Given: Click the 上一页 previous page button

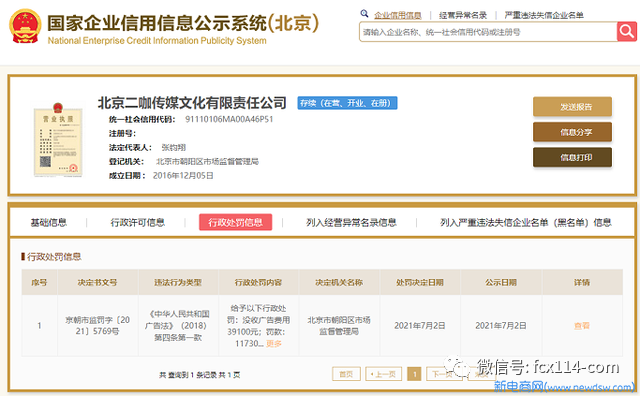Looking at the screenshot, I should [x=383, y=374].
